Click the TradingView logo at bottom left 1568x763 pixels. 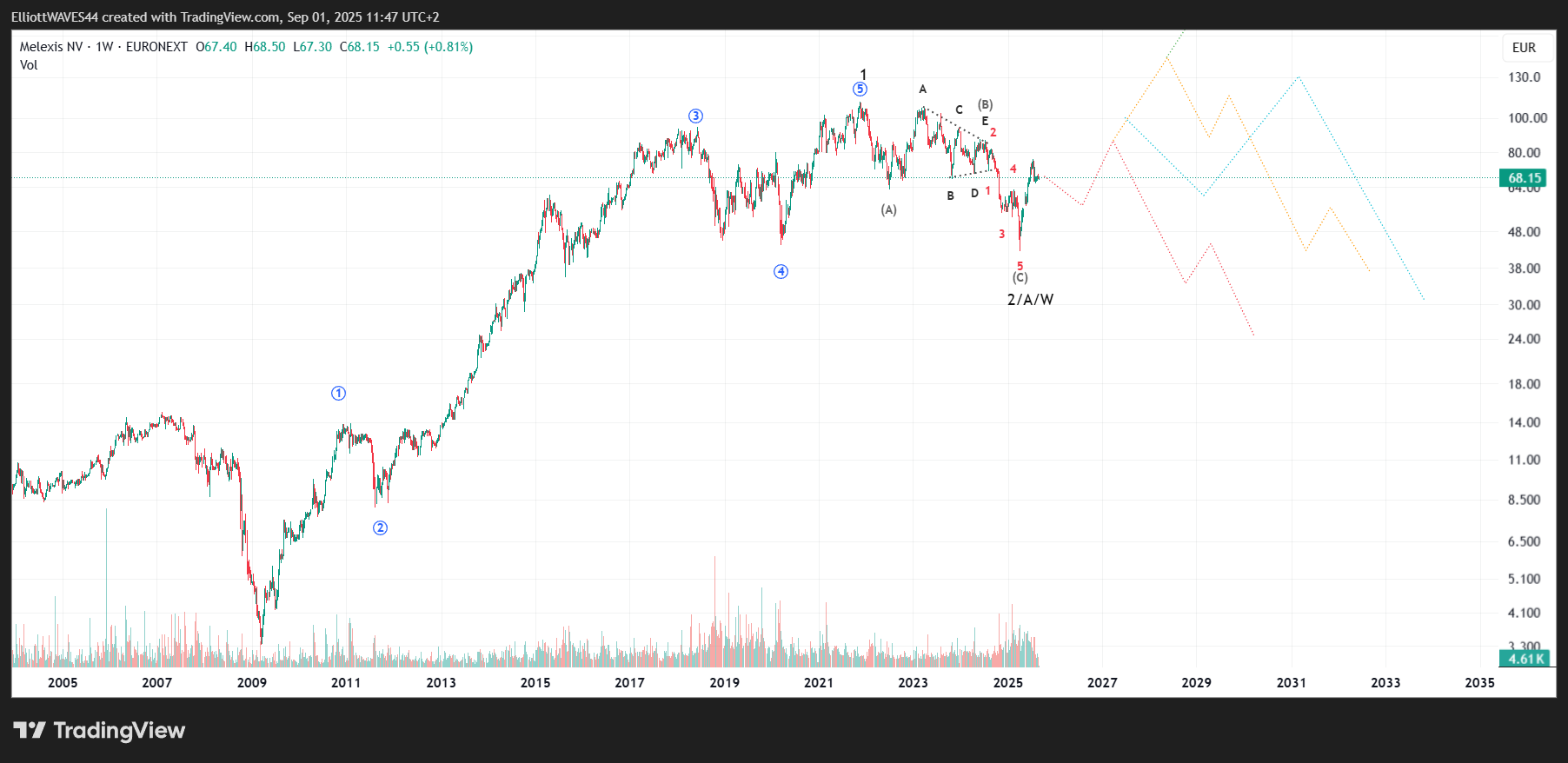point(99,730)
